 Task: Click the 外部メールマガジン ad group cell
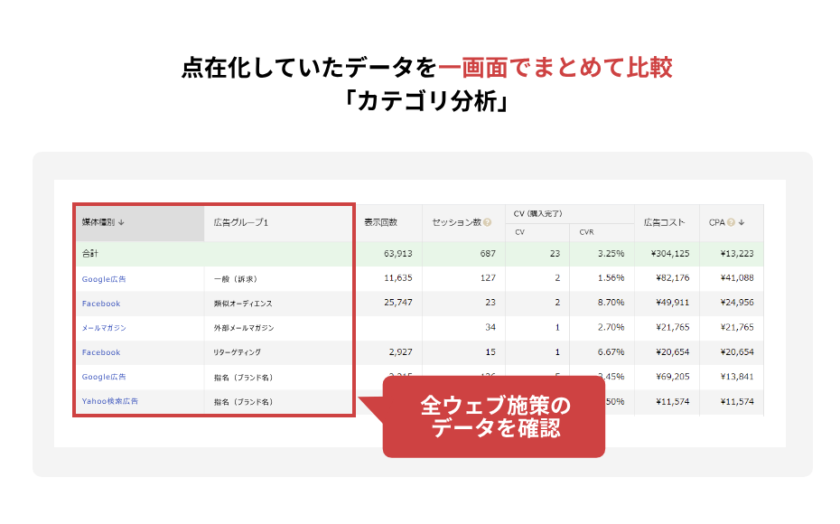[244, 328]
